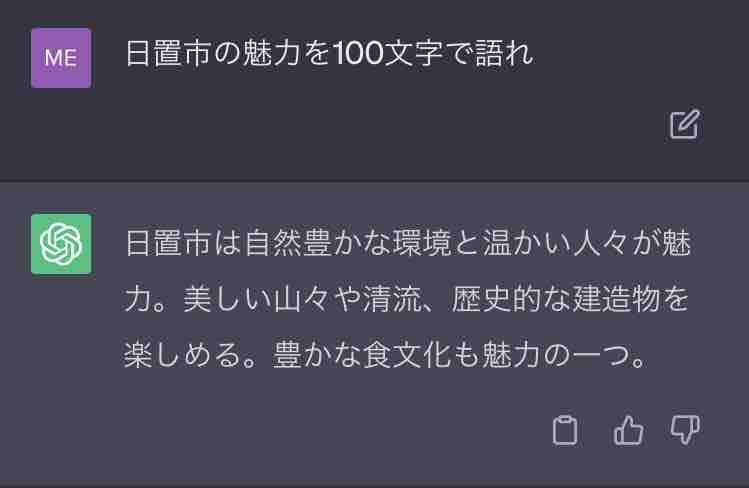Click the phrase 美しい山々や清流 in the reply
Screen dimensions: 749x488
coord(302,299)
